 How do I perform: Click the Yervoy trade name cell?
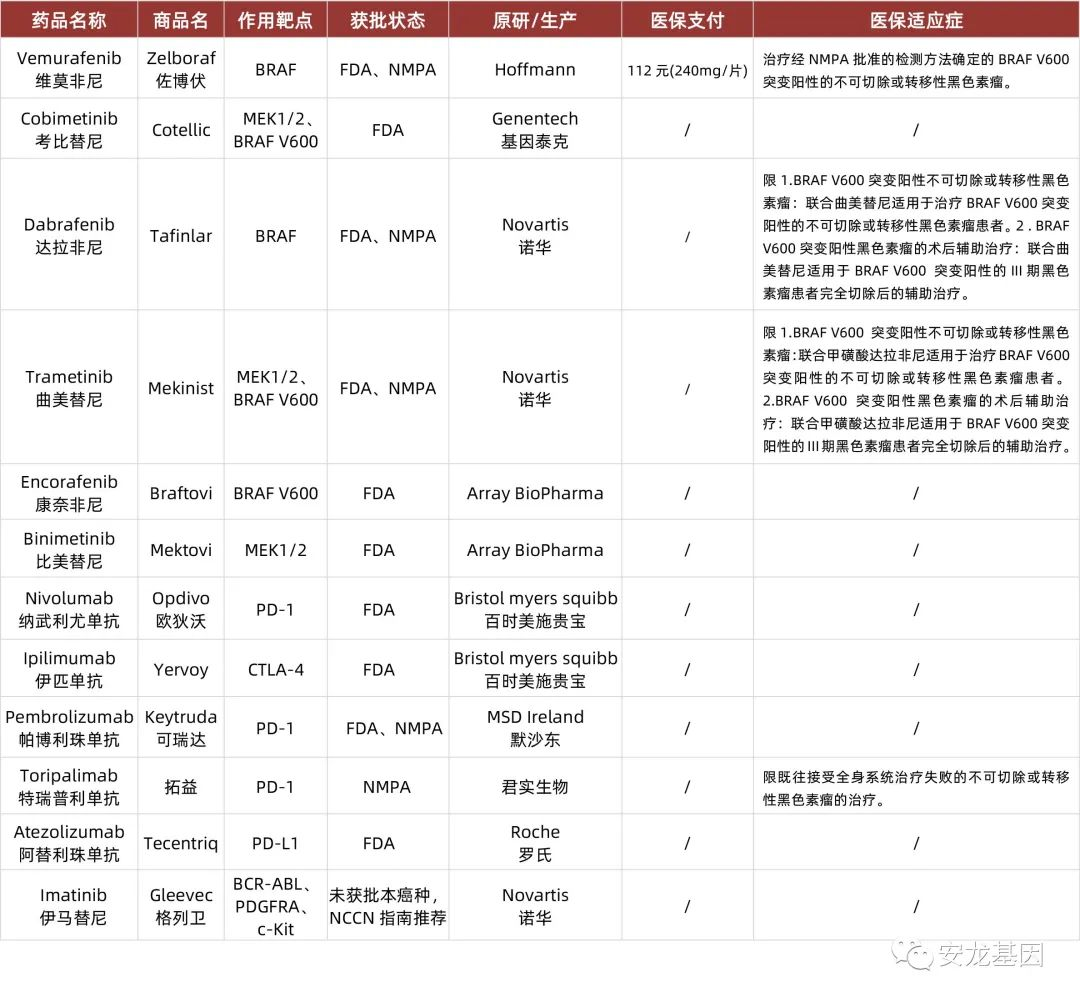(x=181, y=669)
